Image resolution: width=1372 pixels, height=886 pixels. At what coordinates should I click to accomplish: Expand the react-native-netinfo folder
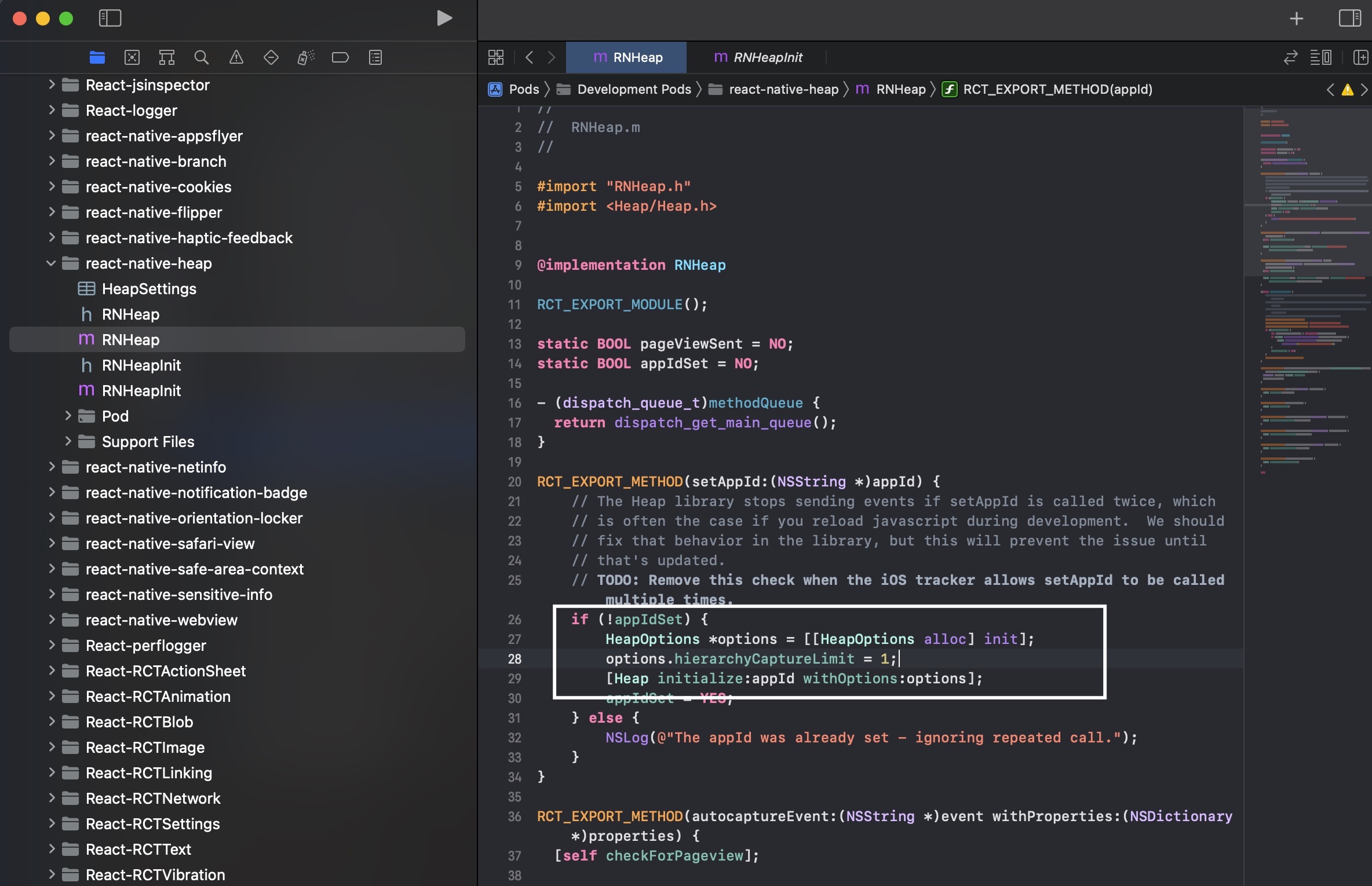[52, 467]
